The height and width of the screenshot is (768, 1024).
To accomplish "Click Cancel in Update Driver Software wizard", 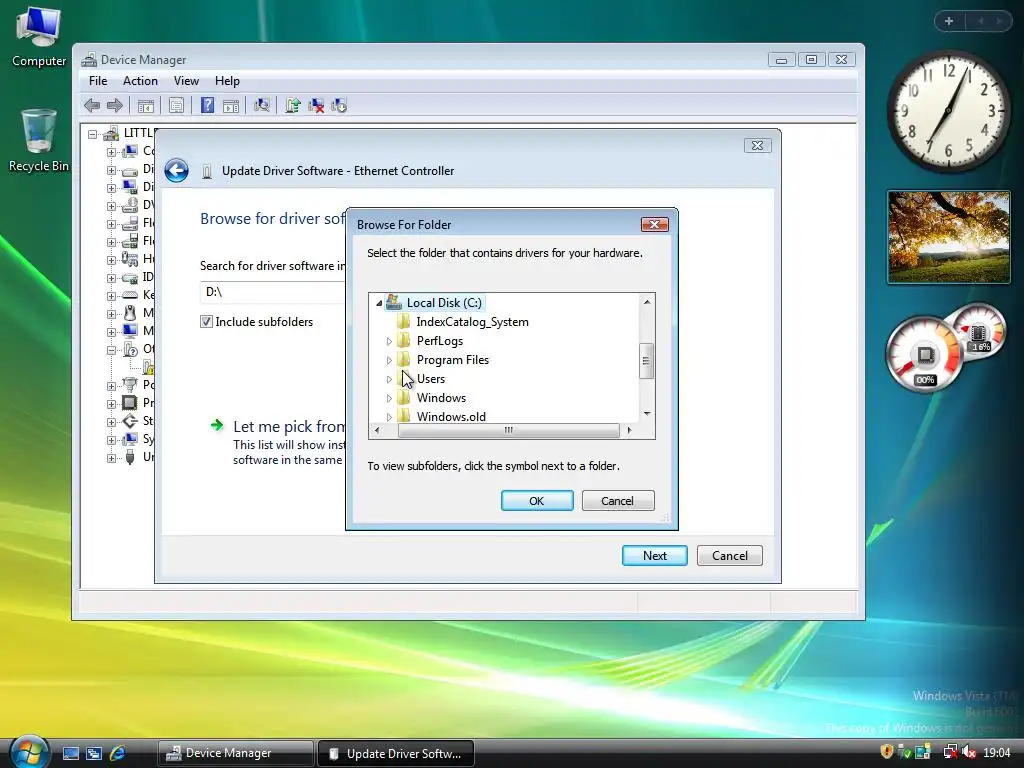I will (x=729, y=556).
